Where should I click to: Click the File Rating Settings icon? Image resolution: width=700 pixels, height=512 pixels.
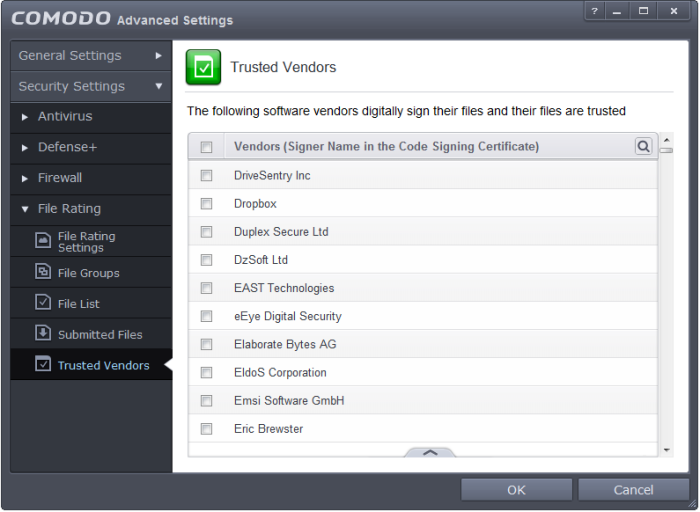click(x=43, y=240)
